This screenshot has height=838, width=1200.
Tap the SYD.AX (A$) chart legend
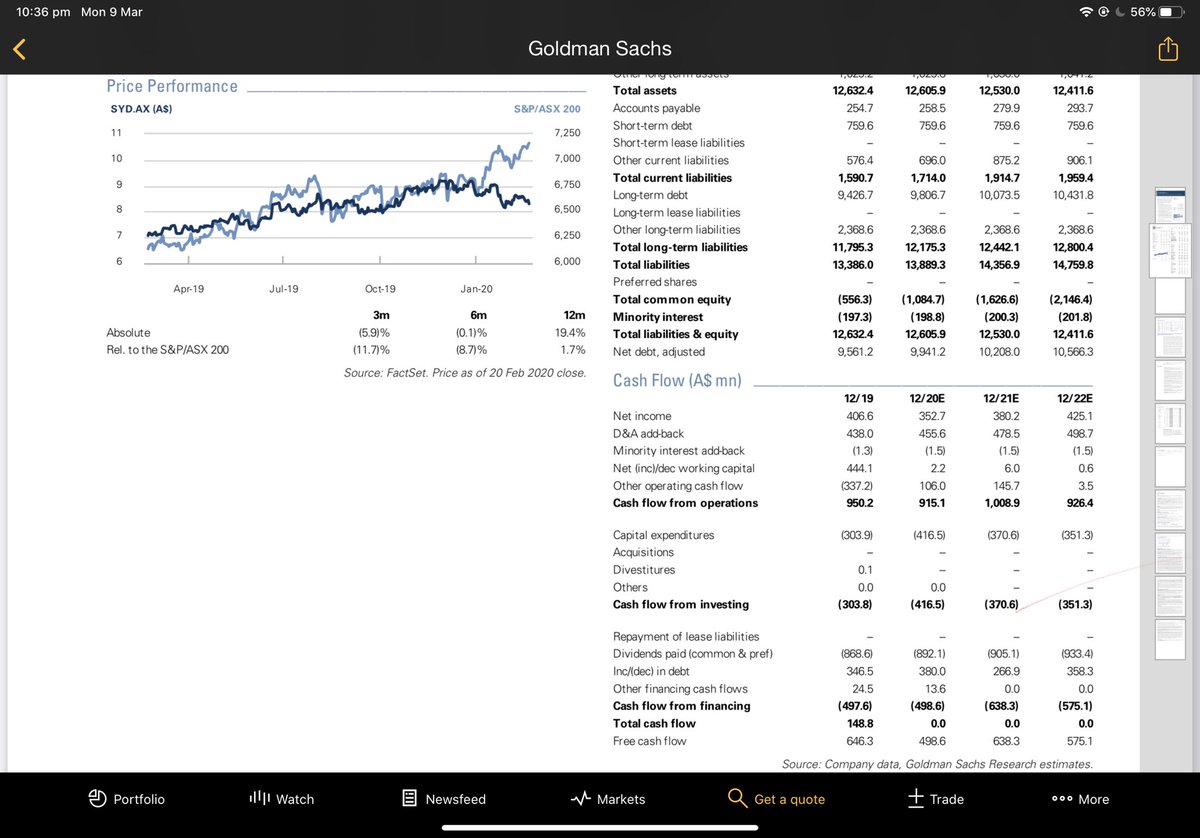(x=139, y=109)
